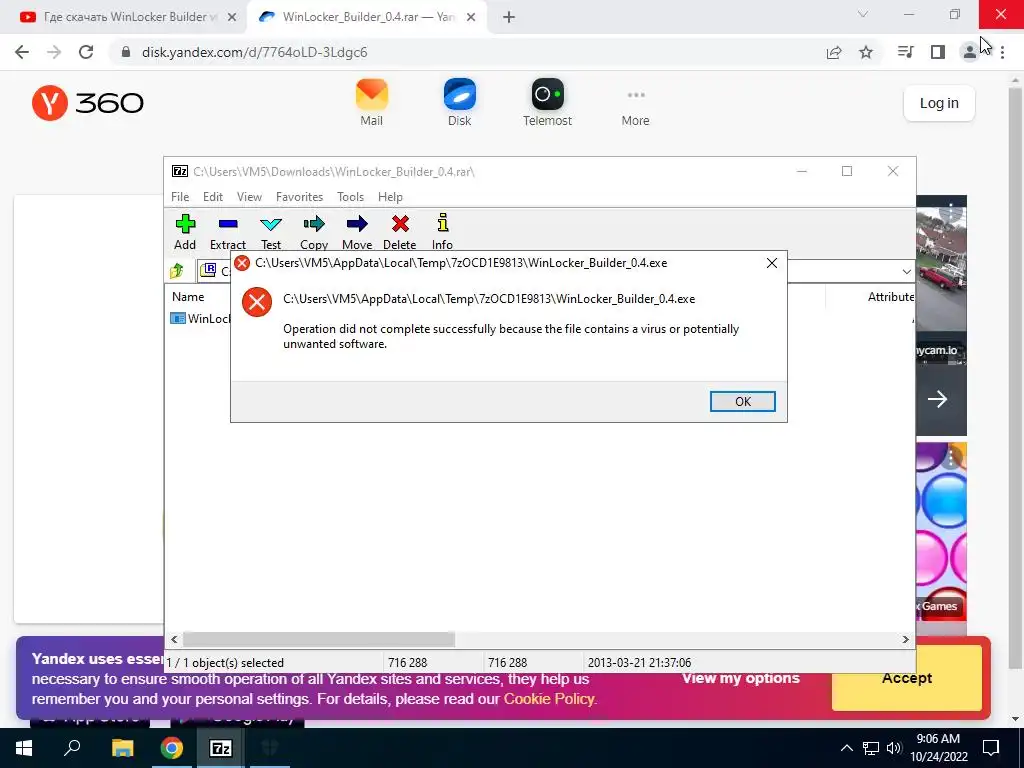Close the YouTube WinLocker Builder tab
The height and width of the screenshot is (768, 1024).
tap(232, 18)
